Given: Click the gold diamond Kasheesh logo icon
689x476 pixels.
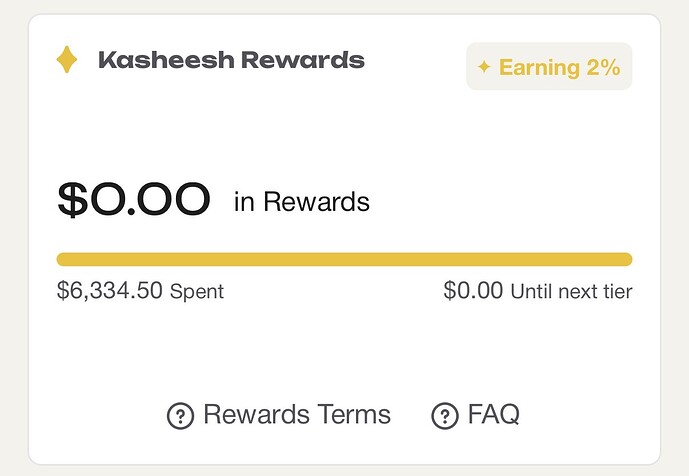Looking at the screenshot, I should point(67,60).
